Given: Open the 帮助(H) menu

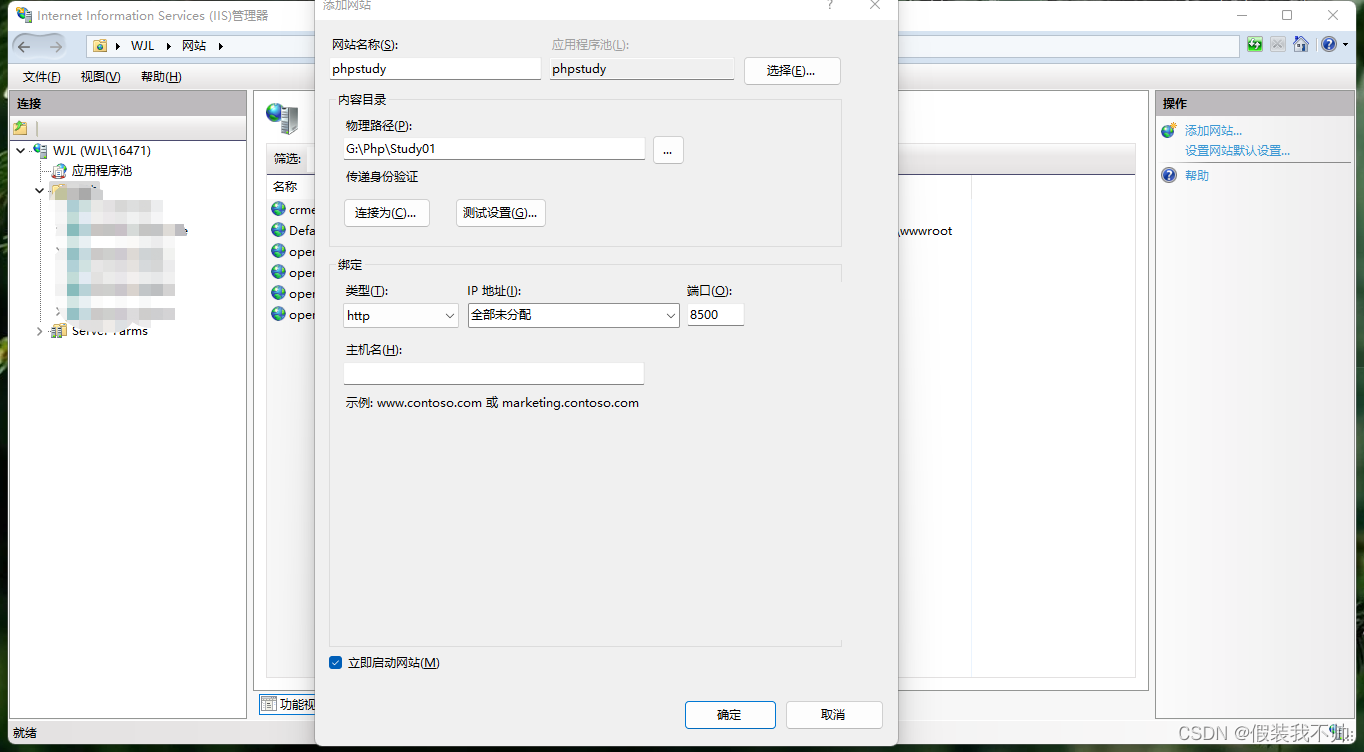Looking at the screenshot, I should tap(161, 77).
